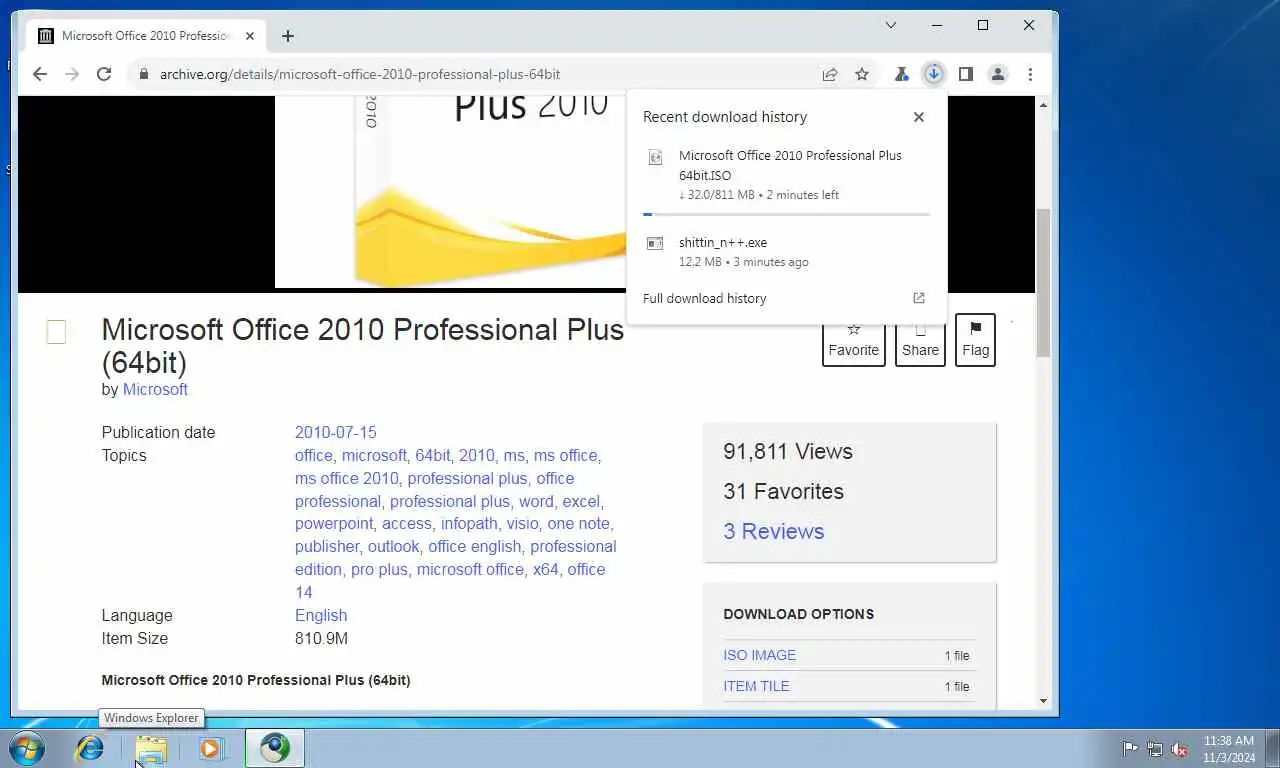Click the network icon in system tray
The image size is (1280, 768).
click(x=1155, y=748)
